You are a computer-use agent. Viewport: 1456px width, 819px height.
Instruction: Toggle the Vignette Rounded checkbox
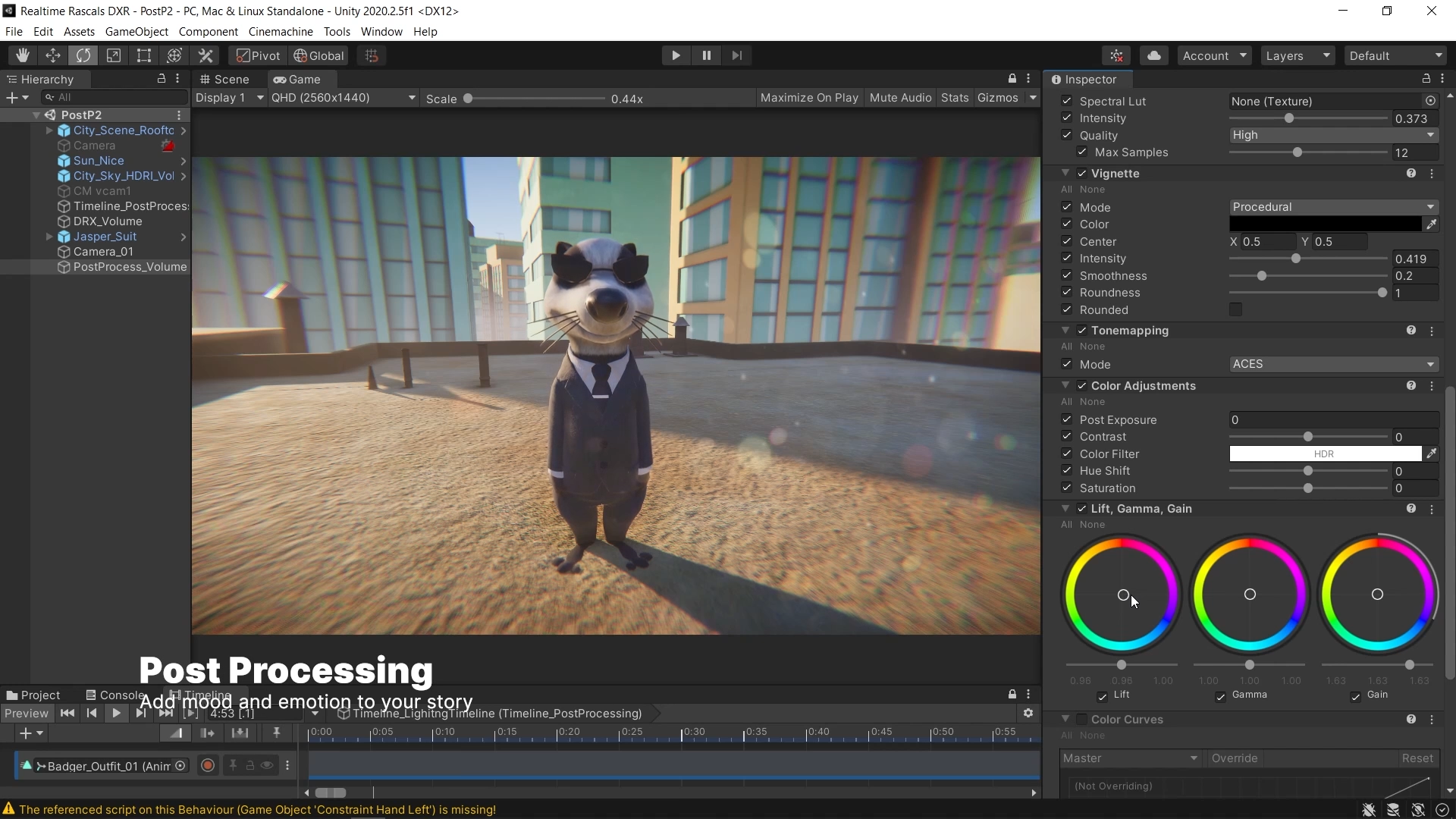tap(1235, 309)
